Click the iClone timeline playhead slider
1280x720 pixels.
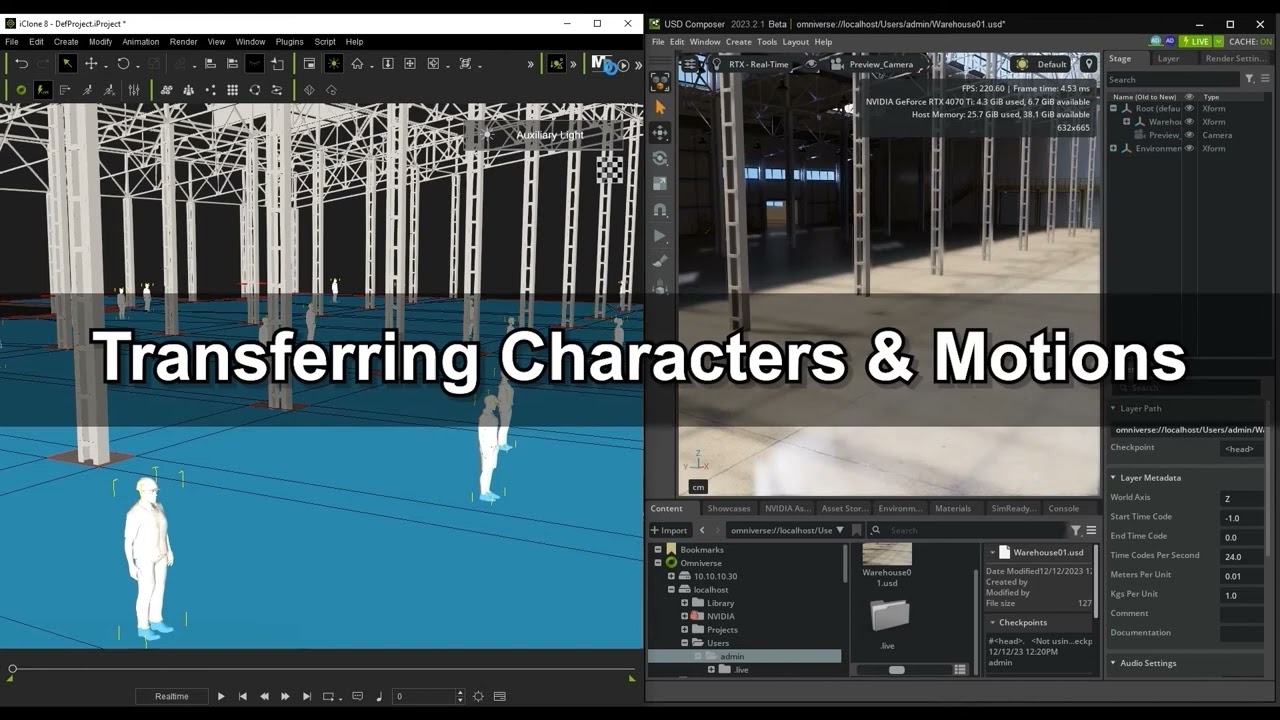click(12, 669)
